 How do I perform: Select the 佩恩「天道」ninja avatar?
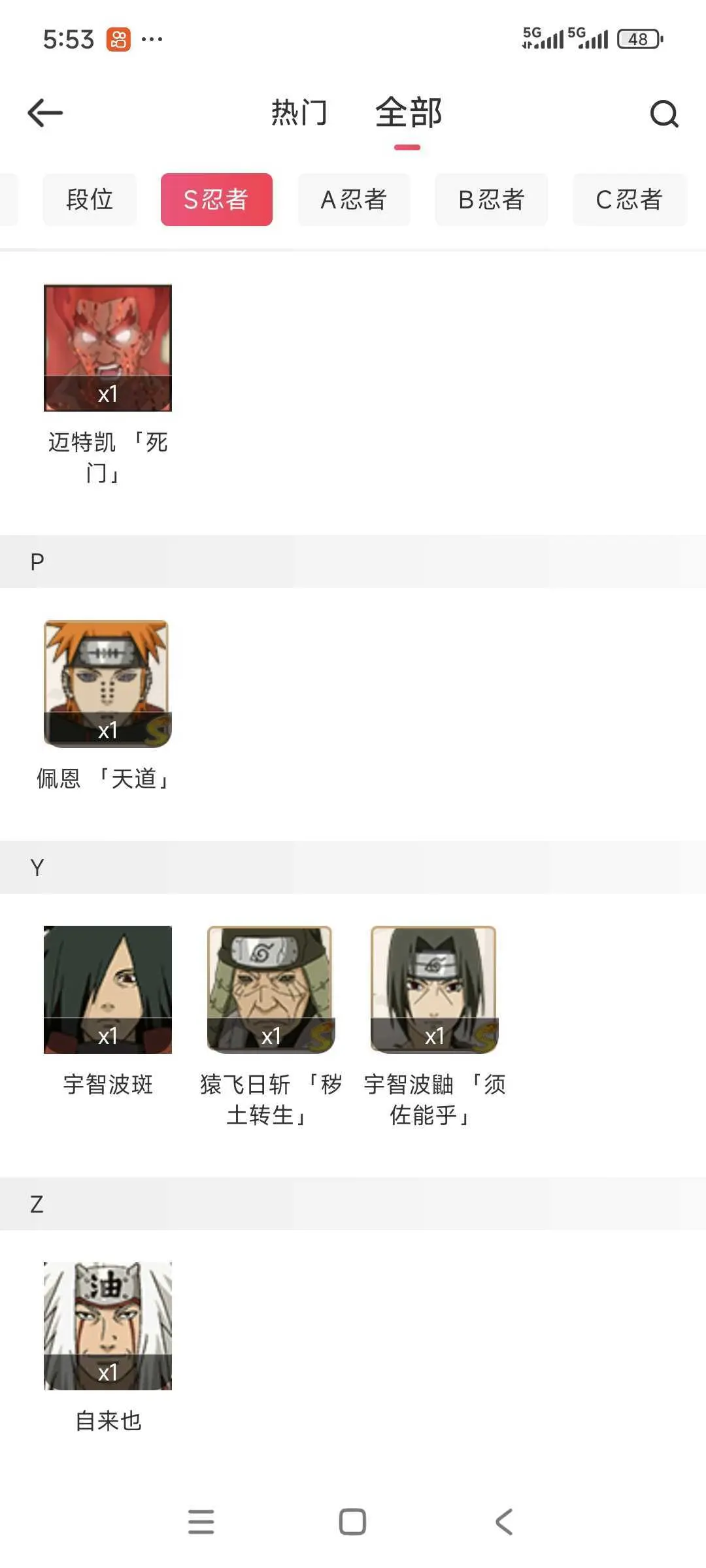point(108,683)
